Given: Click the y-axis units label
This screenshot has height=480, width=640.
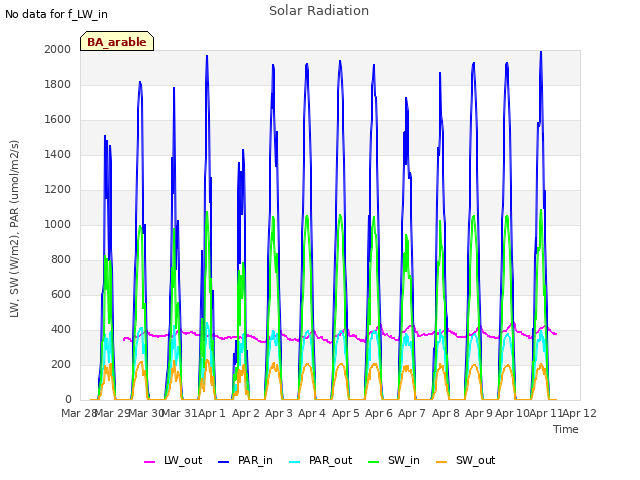Looking at the screenshot, I should pyautogui.click(x=14, y=229).
